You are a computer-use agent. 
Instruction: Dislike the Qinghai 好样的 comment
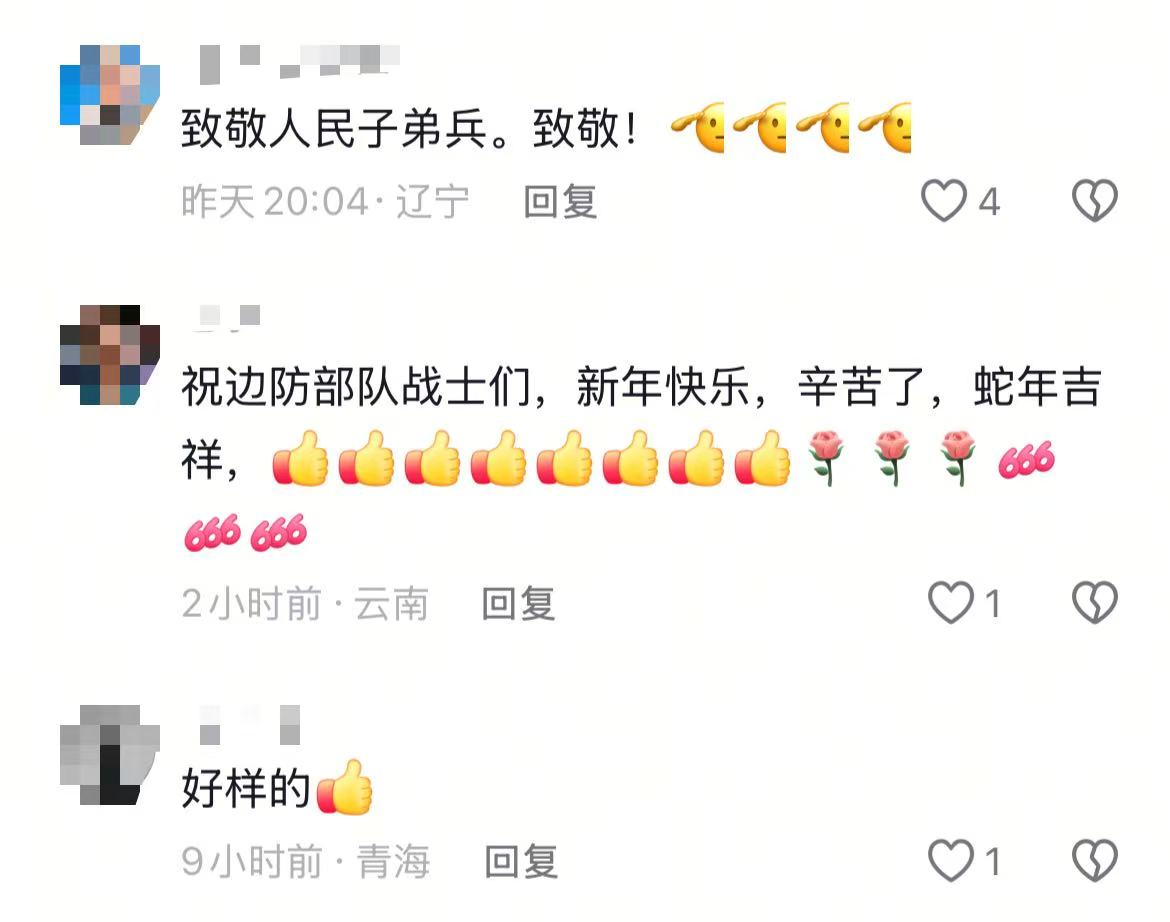click(x=1095, y=860)
